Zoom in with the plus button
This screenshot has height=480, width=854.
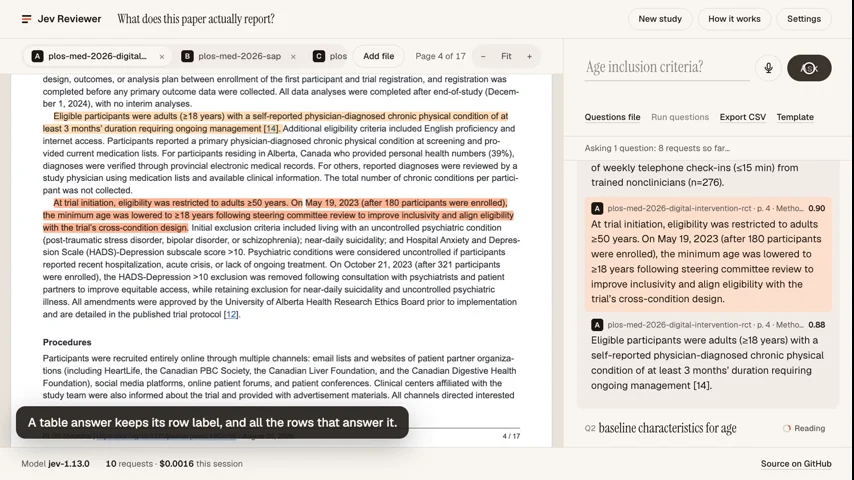pos(529,56)
